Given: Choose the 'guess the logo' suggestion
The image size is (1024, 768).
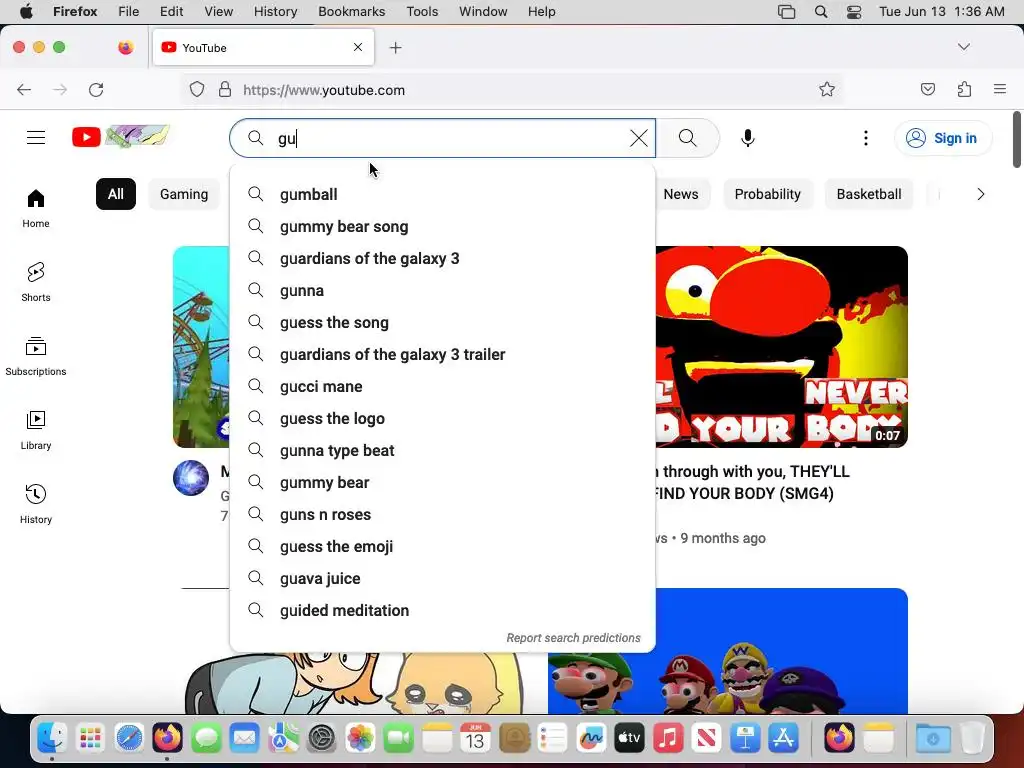Looking at the screenshot, I should click(x=443, y=419).
